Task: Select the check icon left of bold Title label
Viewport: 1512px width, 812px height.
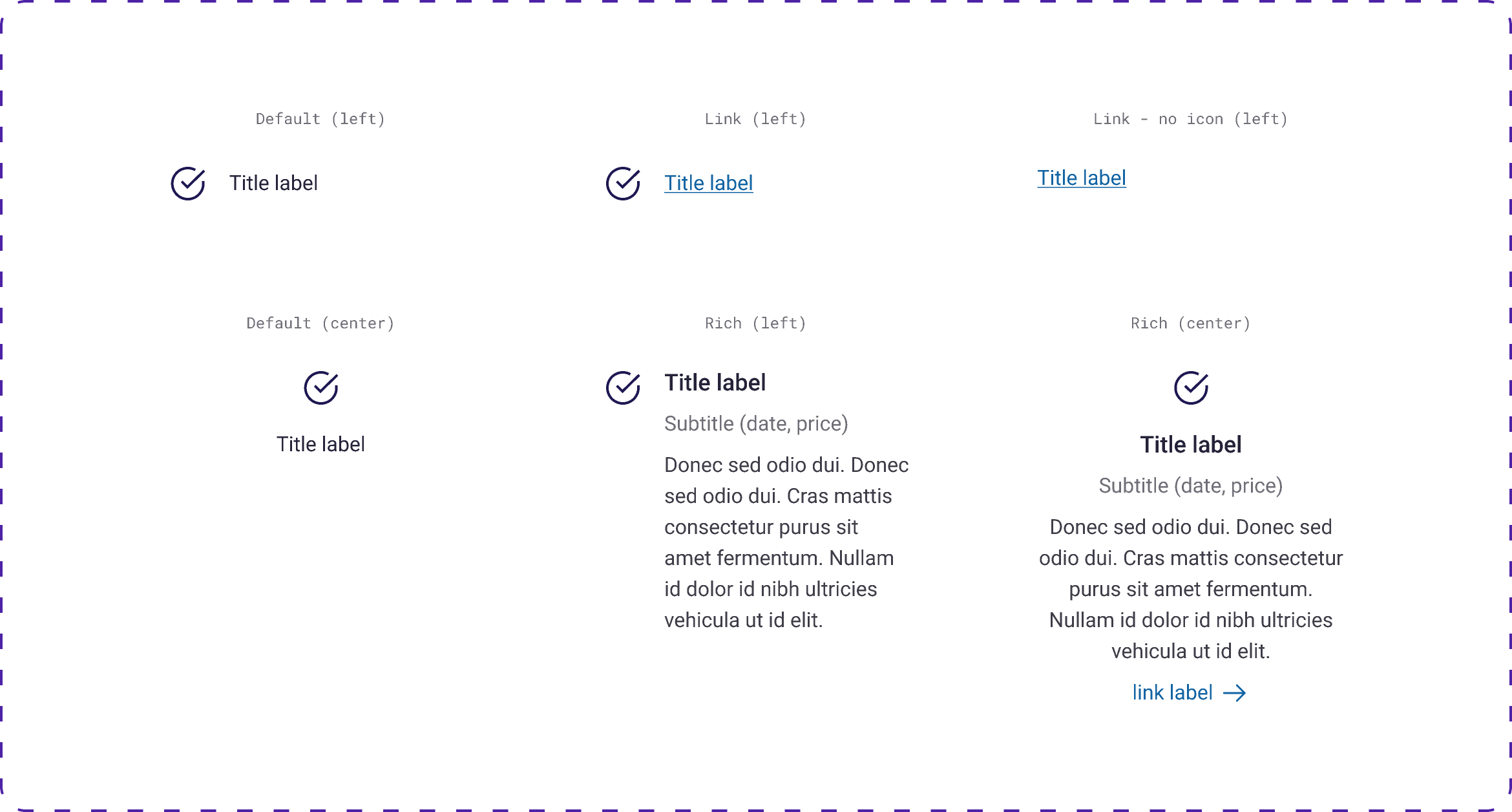Action: [x=622, y=389]
